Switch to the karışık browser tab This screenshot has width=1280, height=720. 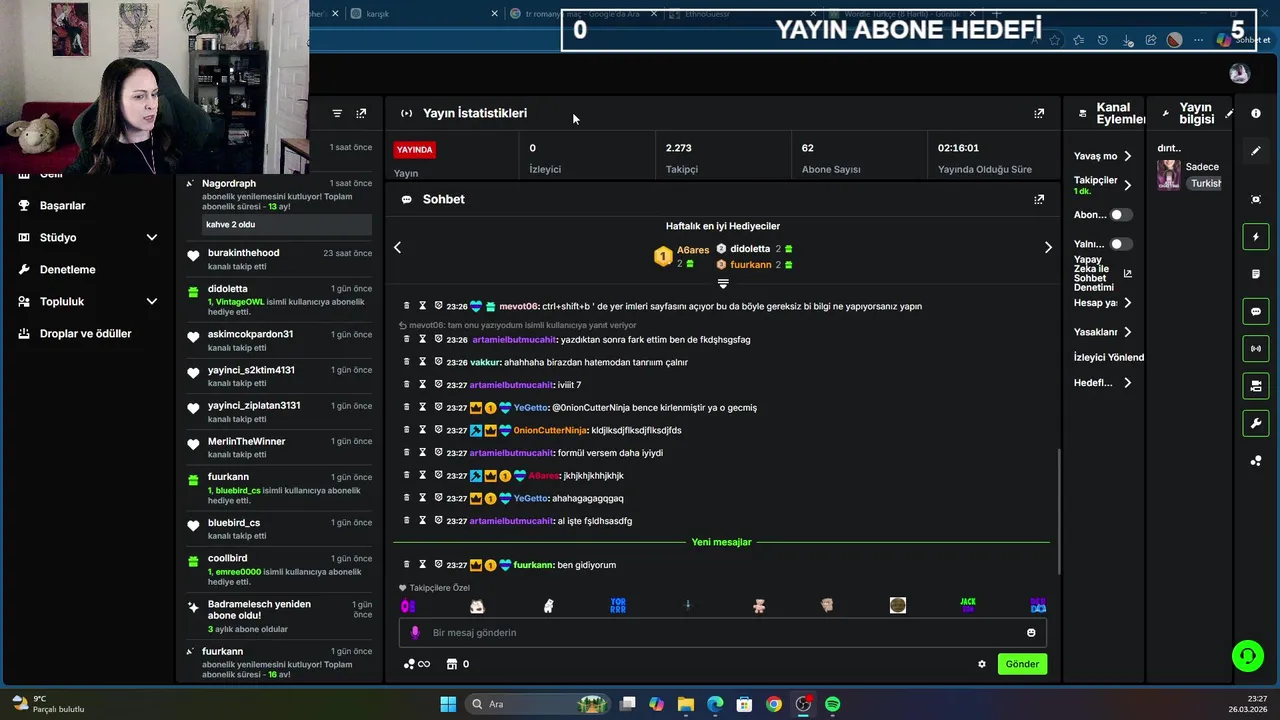point(423,14)
